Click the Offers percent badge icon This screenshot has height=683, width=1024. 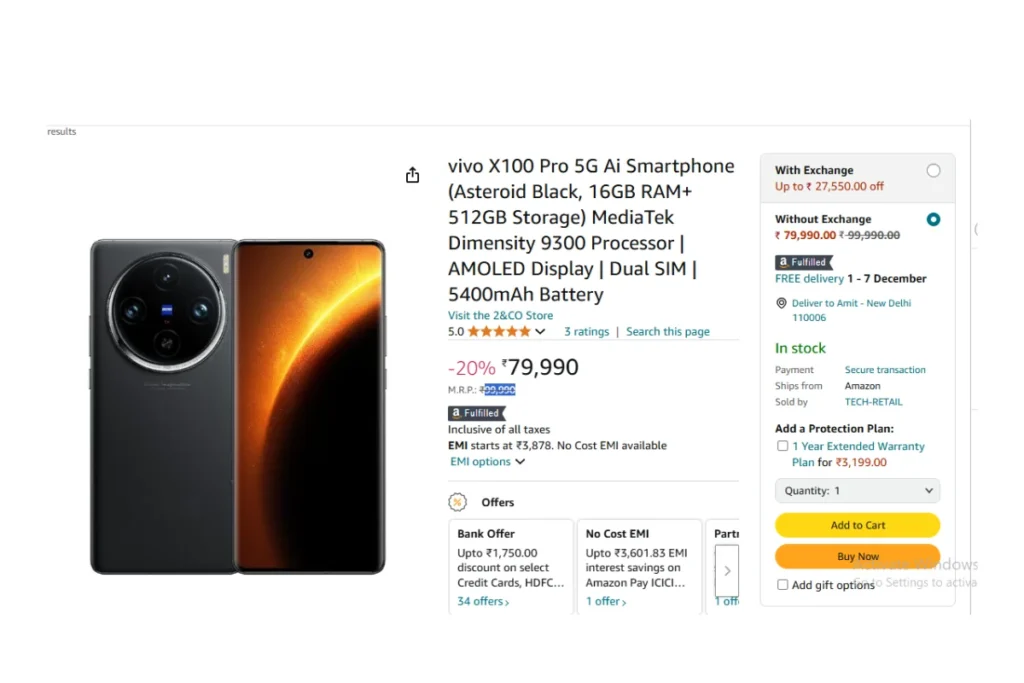click(458, 502)
